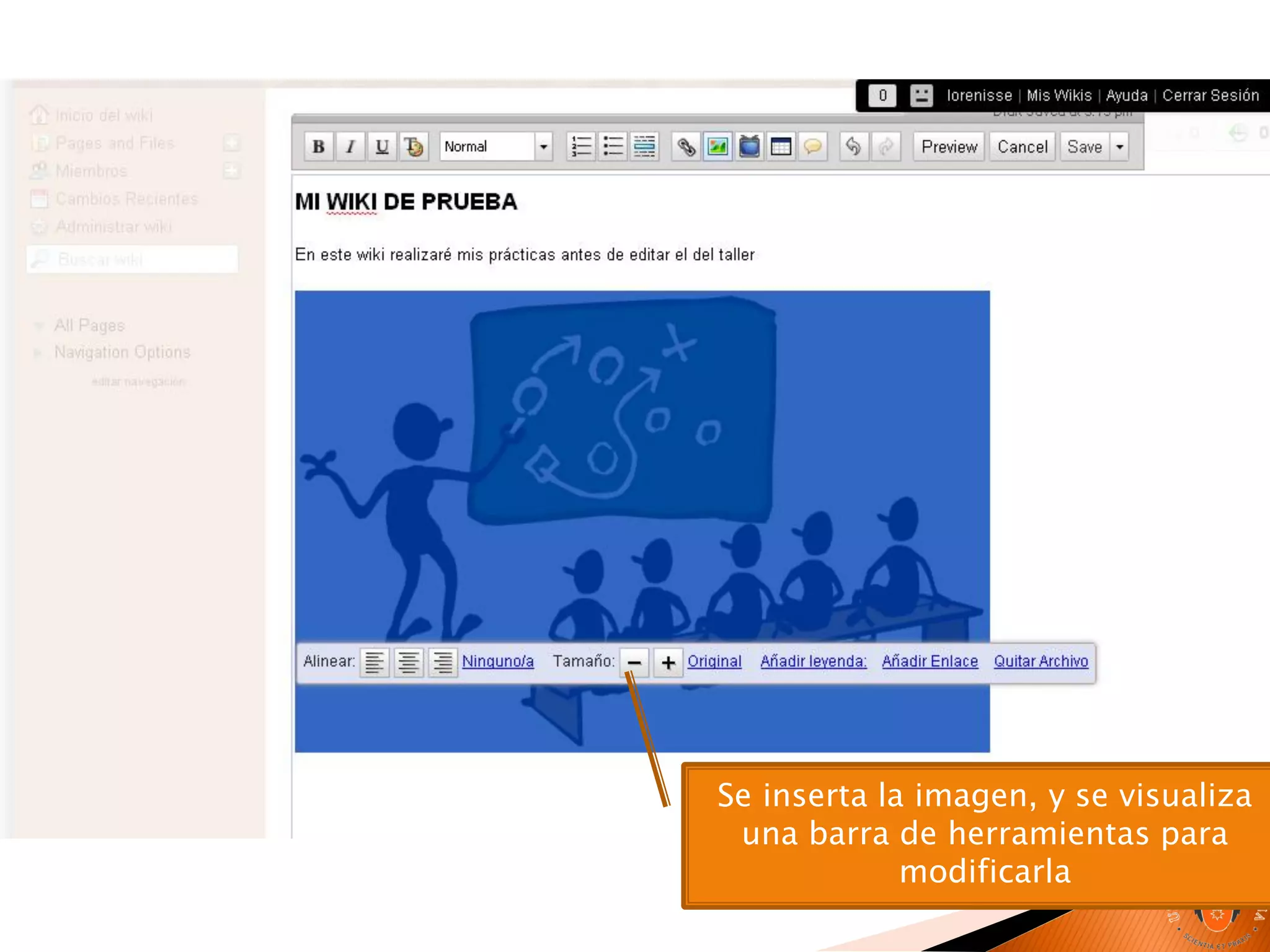Click the insert link chain icon
The height and width of the screenshot is (952, 1270).
tap(686, 147)
